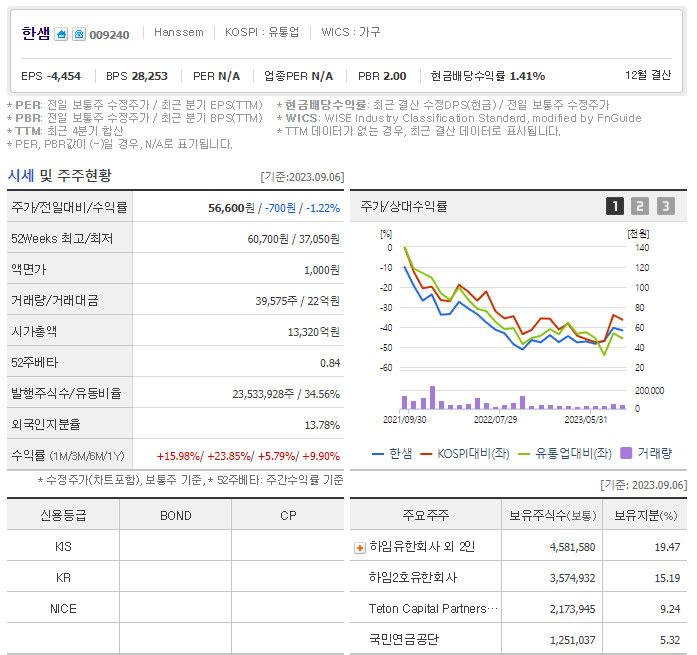Click the 시세 및 주주현황 section heading

[x=60, y=176]
